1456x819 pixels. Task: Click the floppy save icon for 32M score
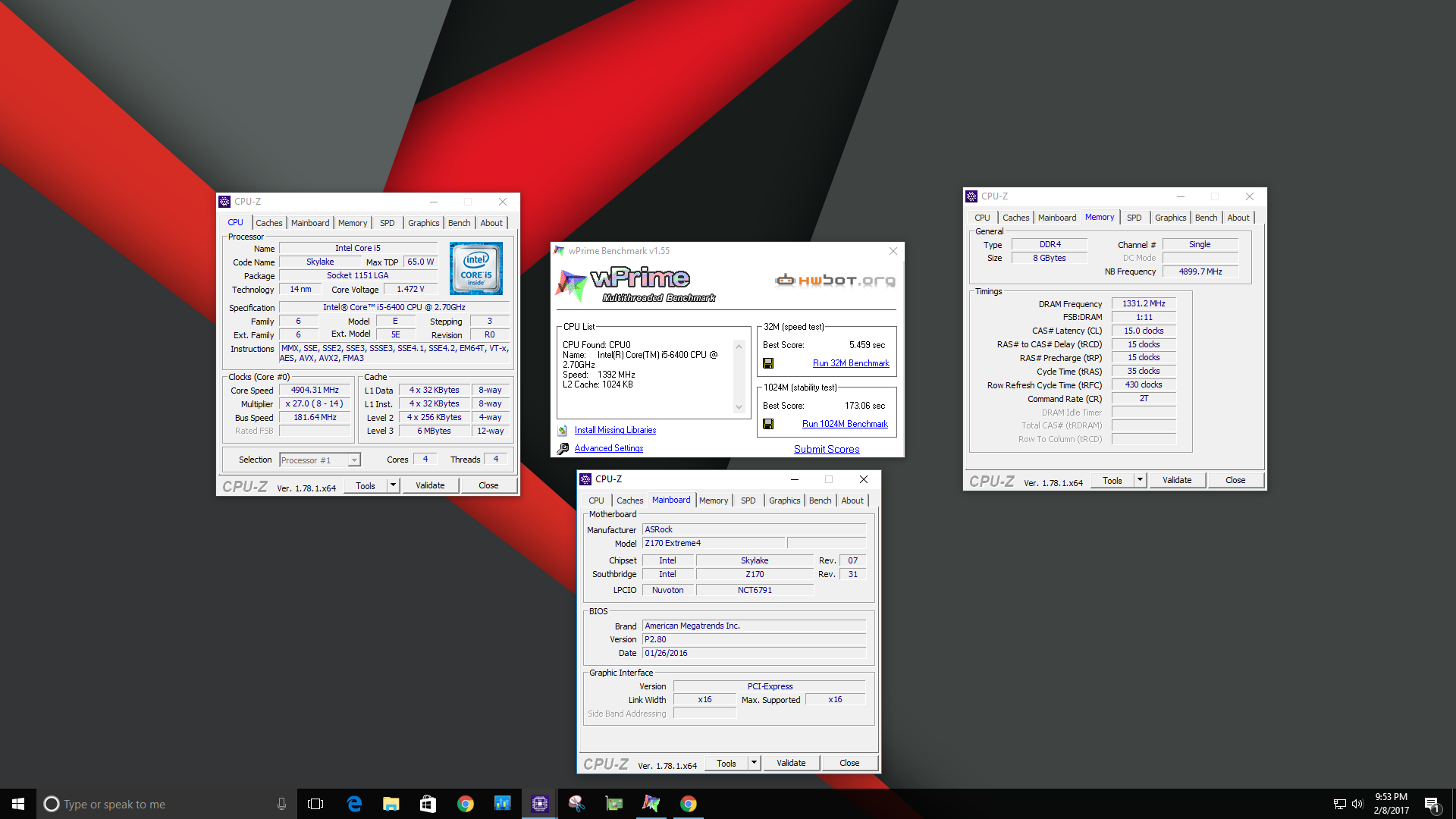(768, 363)
